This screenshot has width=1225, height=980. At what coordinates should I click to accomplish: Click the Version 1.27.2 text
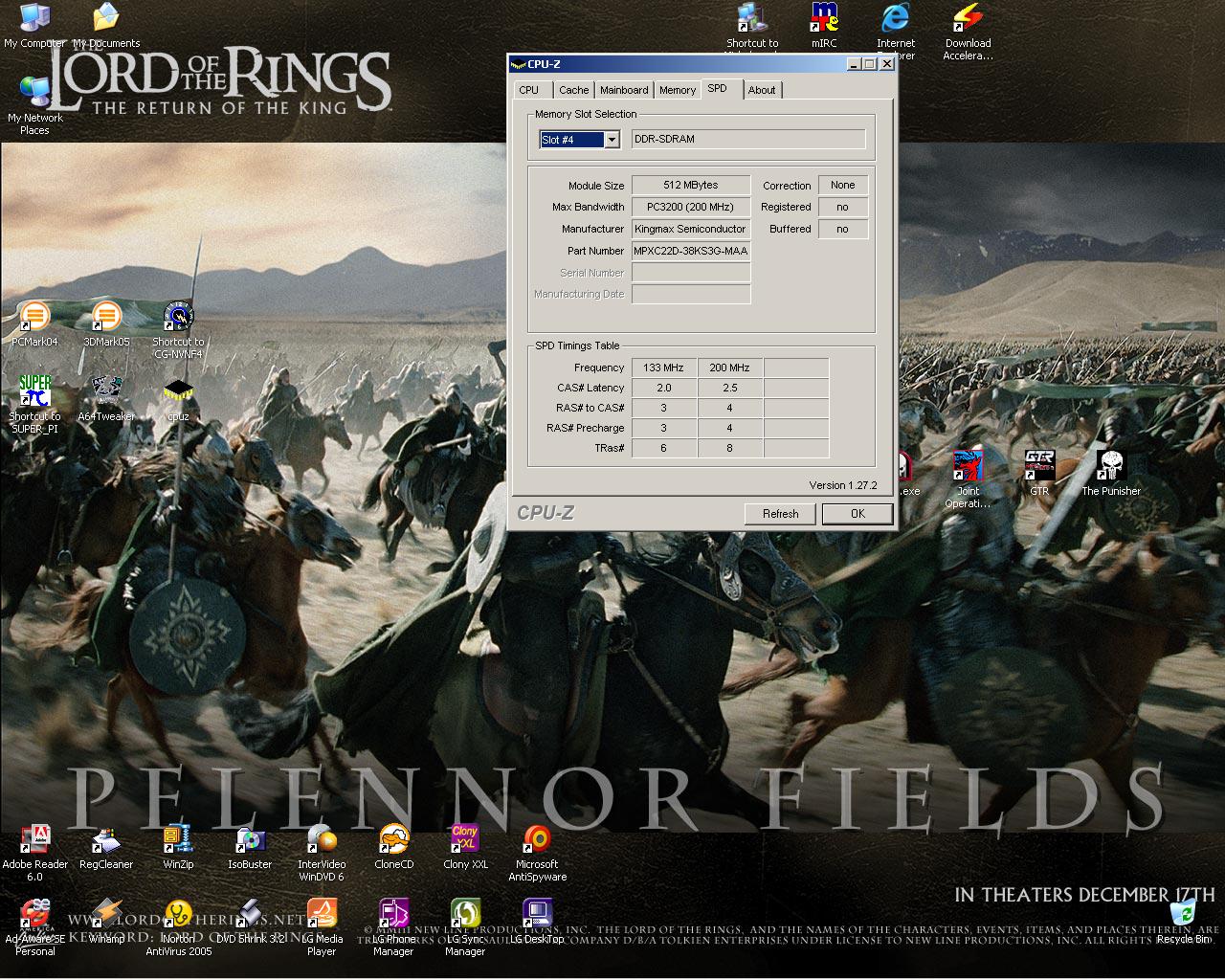pos(843,485)
